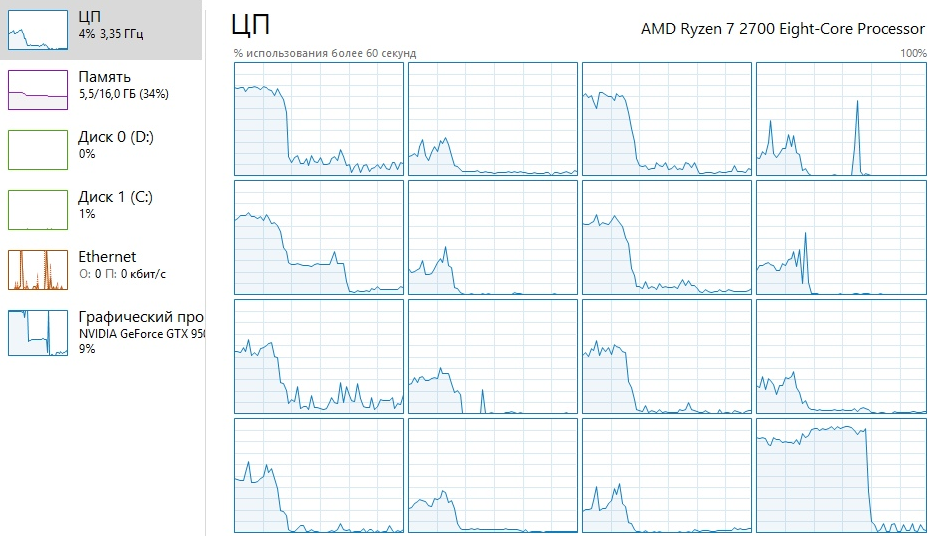Click the 5,5/16,0 ГБ (34%) memory reading
This screenshot has height=536, width=931.
point(124,94)
